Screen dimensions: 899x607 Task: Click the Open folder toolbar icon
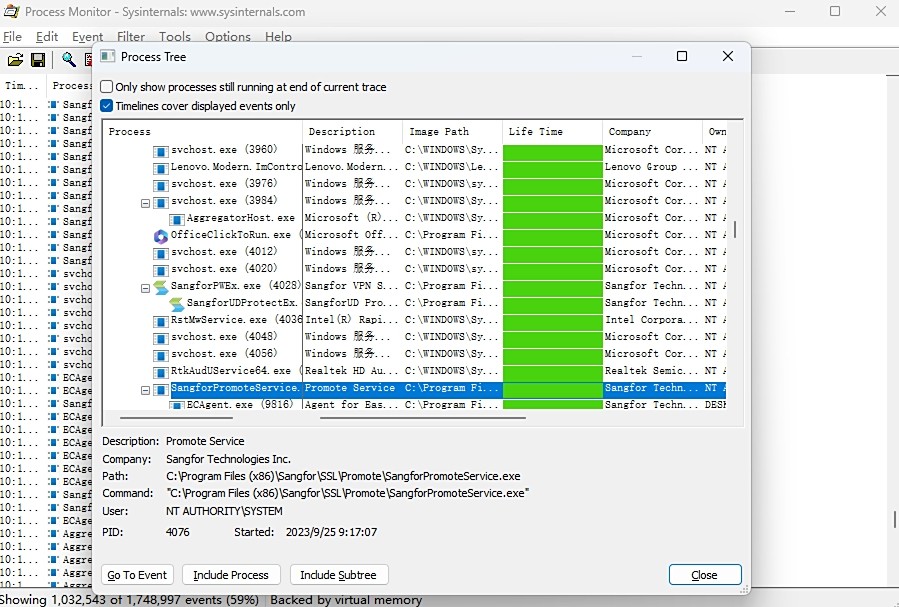pos(15,61)
